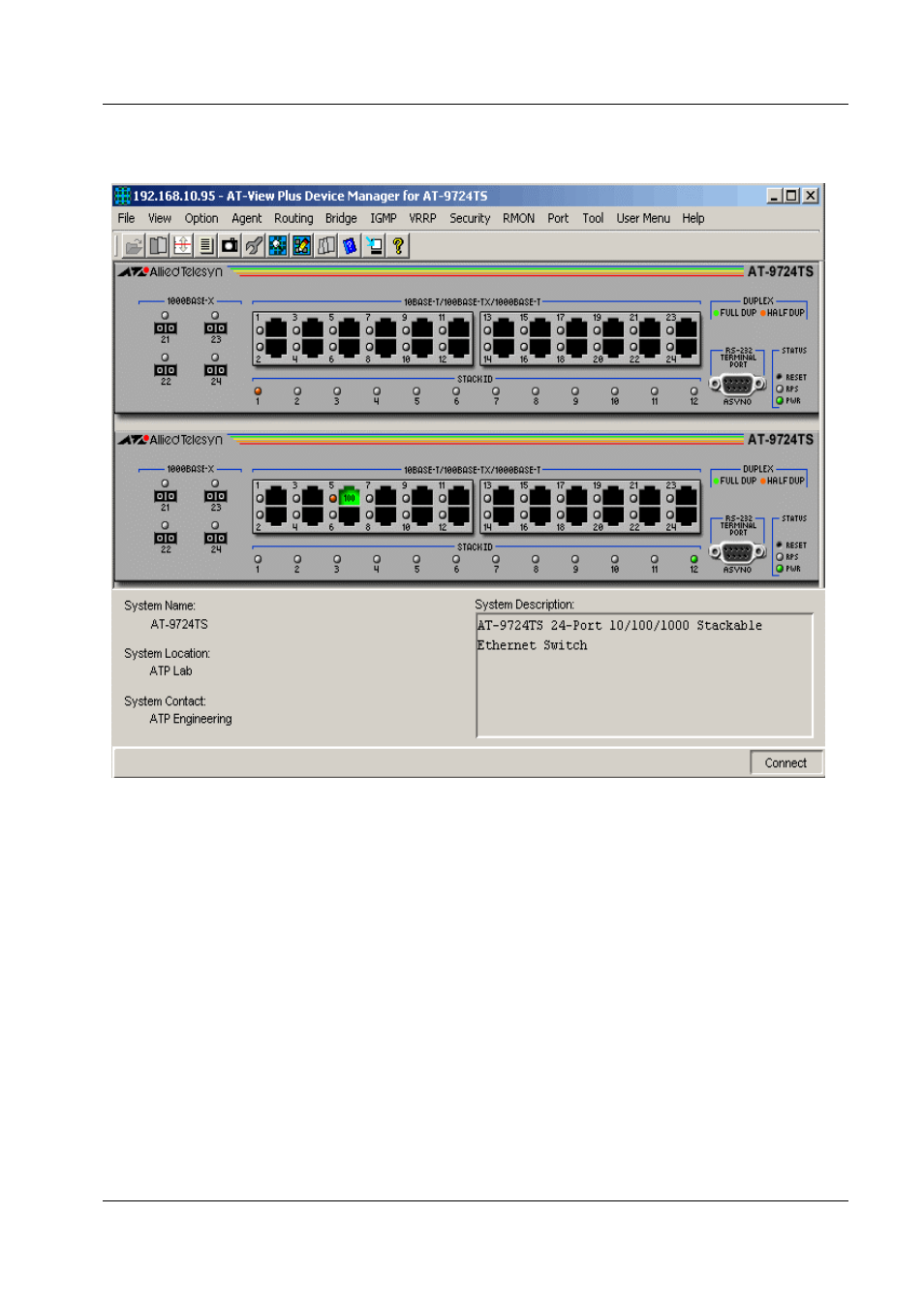Open the RMON menu

pos(519,219)
